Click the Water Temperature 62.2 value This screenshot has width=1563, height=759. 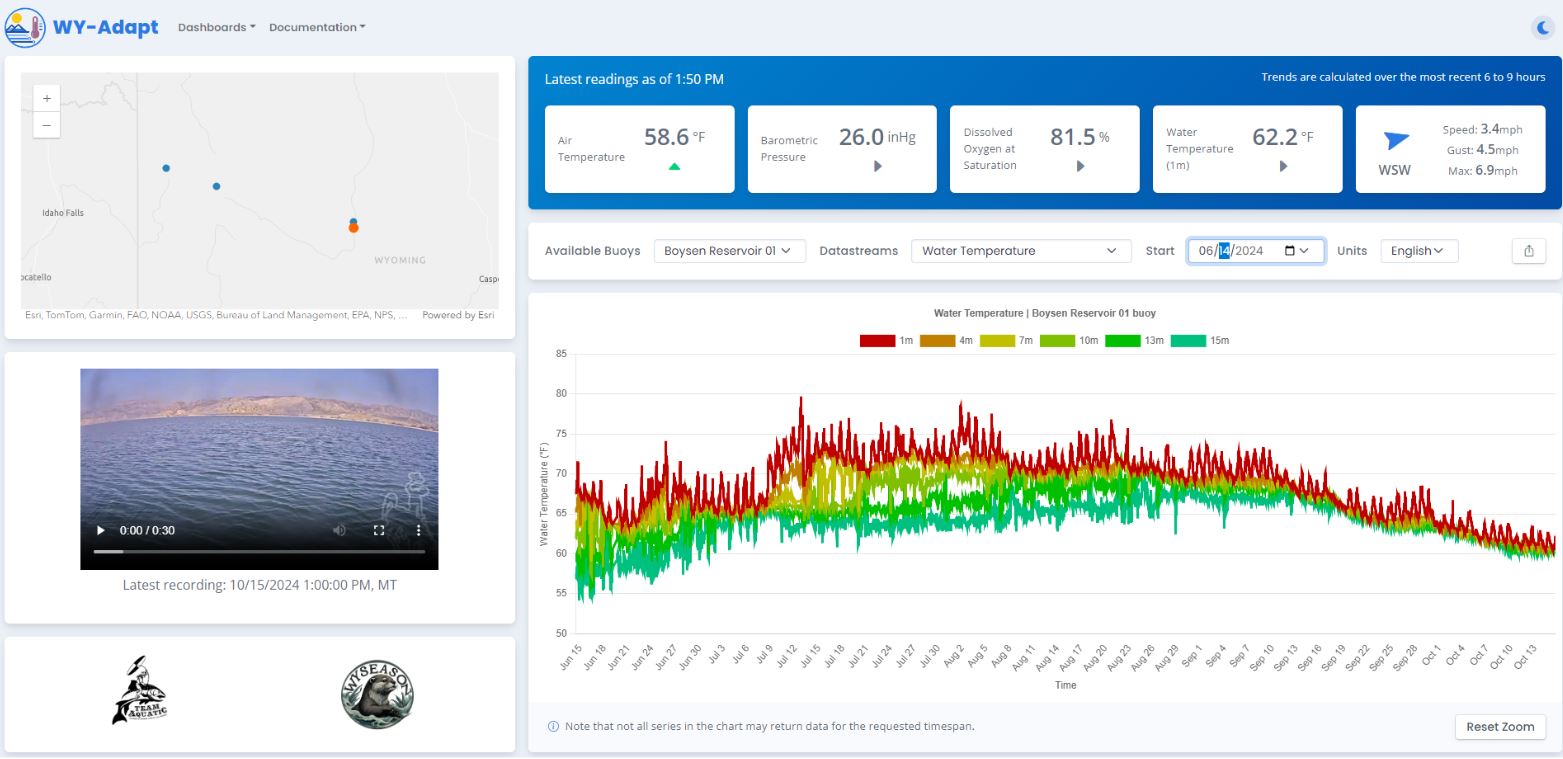(x=1275, y=137)
